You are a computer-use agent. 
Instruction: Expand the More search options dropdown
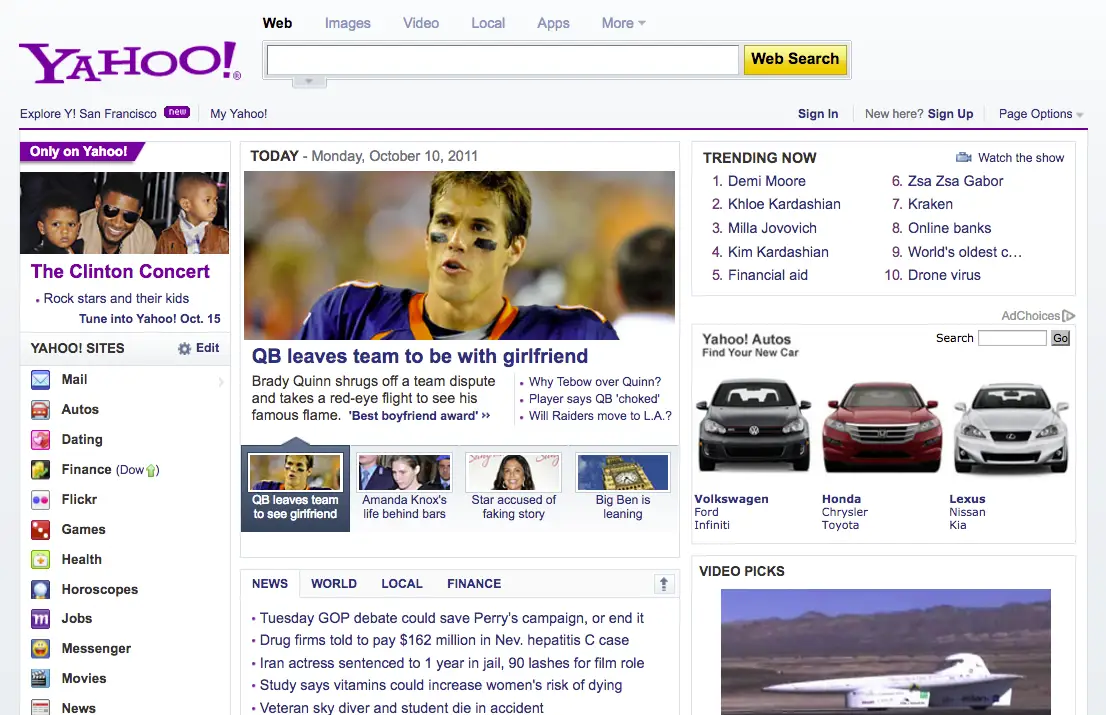pyautogui.click(x=623, y=23)
